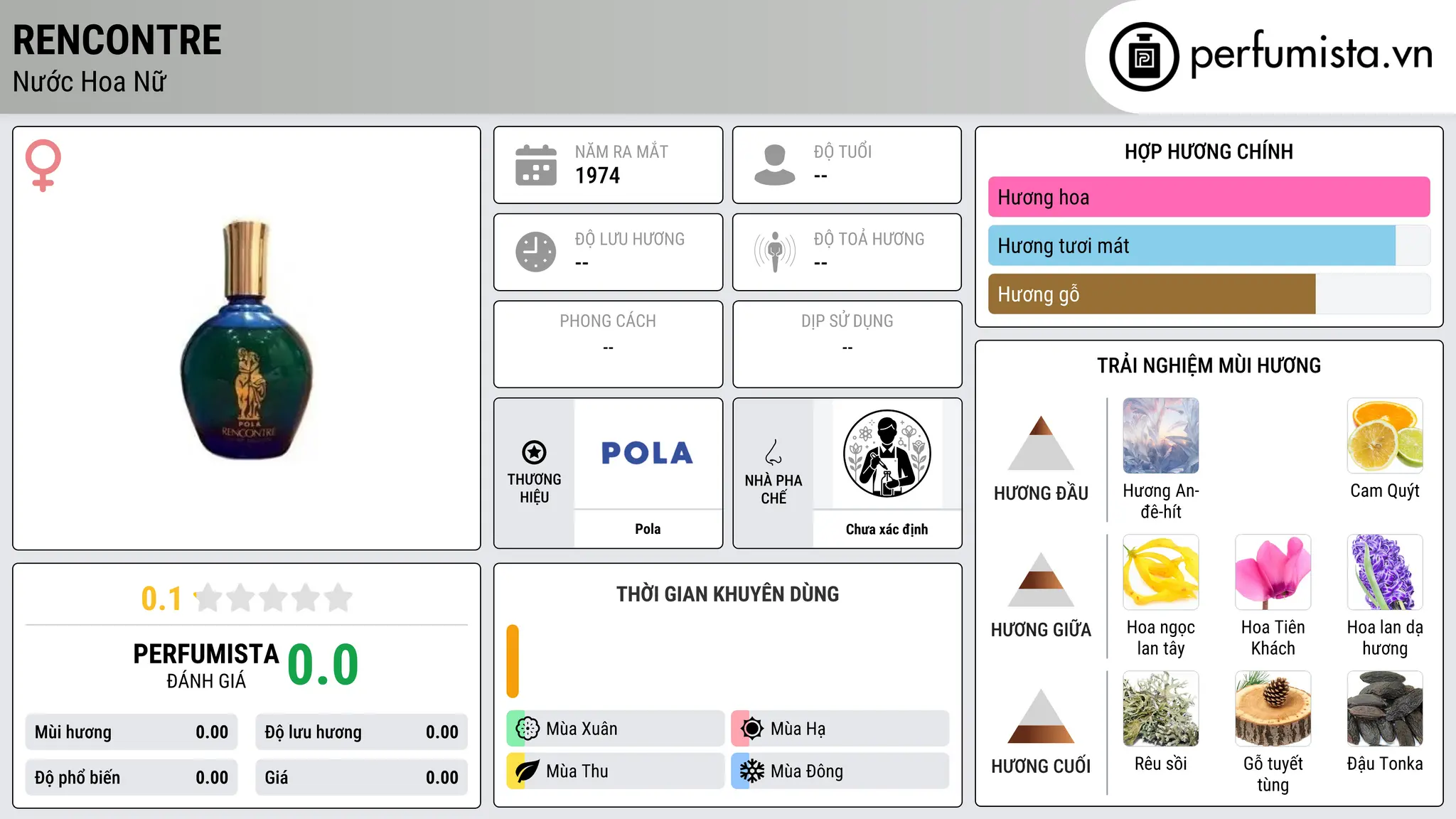Select the Mùa Xuân season label
This screenshot has width=1456, height=819.
(582, 729)
